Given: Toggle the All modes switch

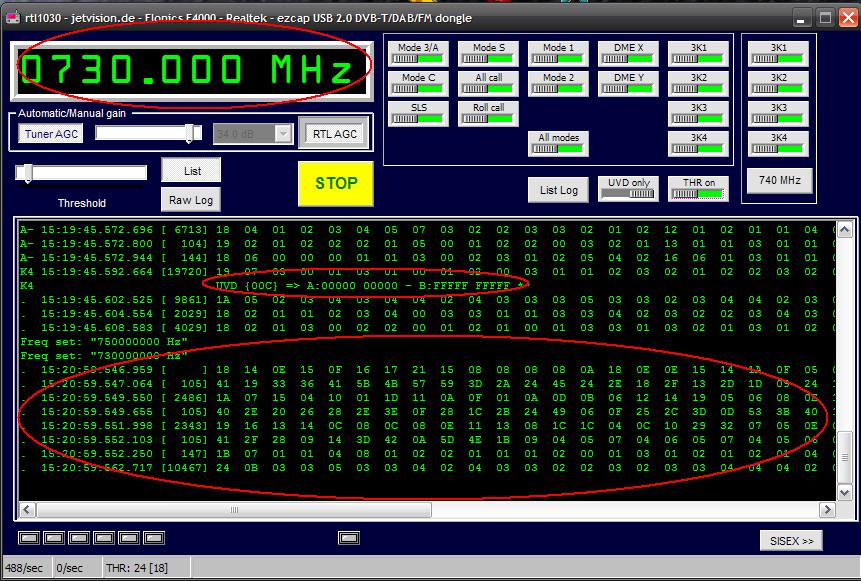Looking at the screenshot, I should click(558, 144).
